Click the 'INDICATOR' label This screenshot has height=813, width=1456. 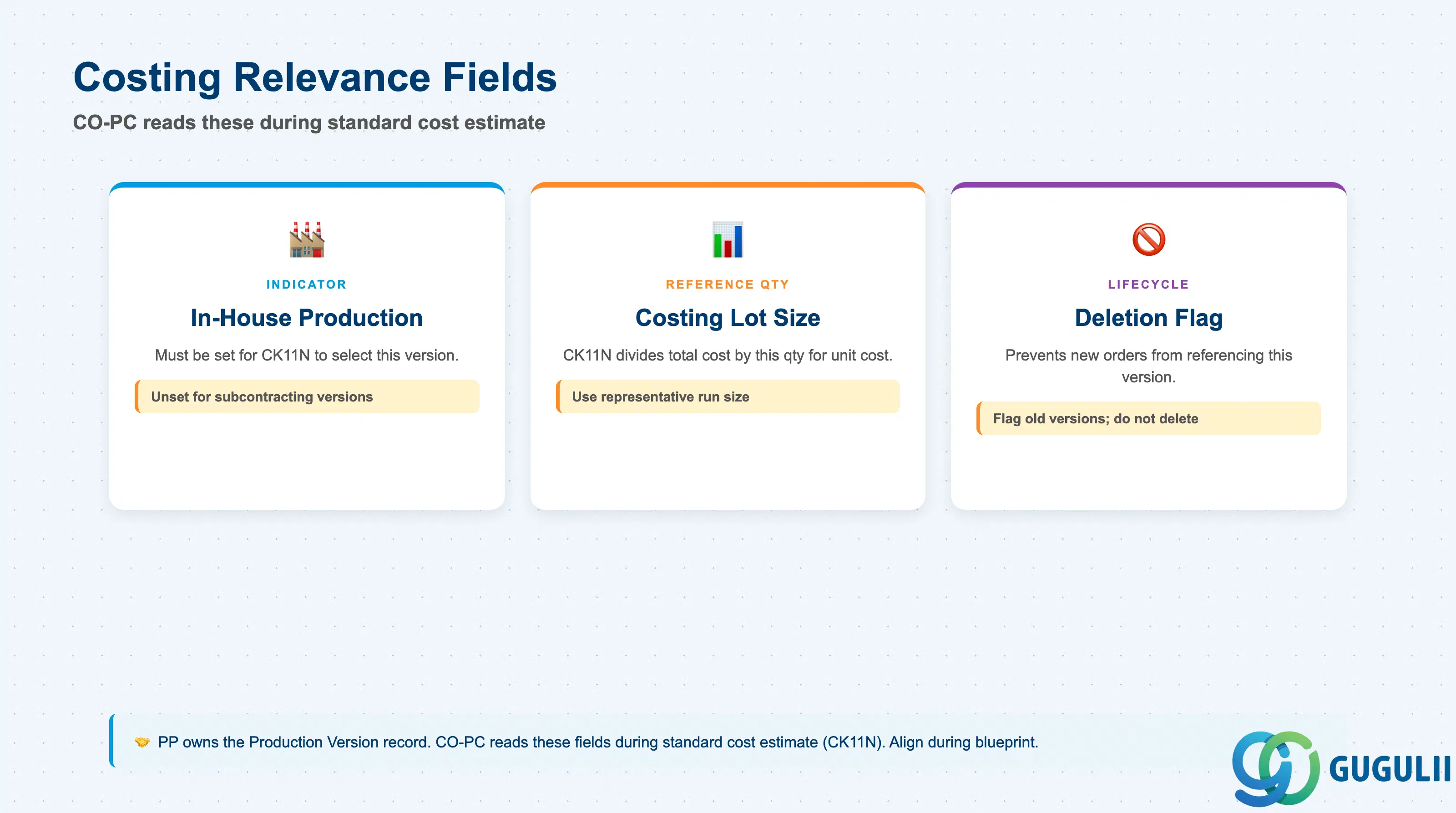pyautogui.click(x=306, y=285)
